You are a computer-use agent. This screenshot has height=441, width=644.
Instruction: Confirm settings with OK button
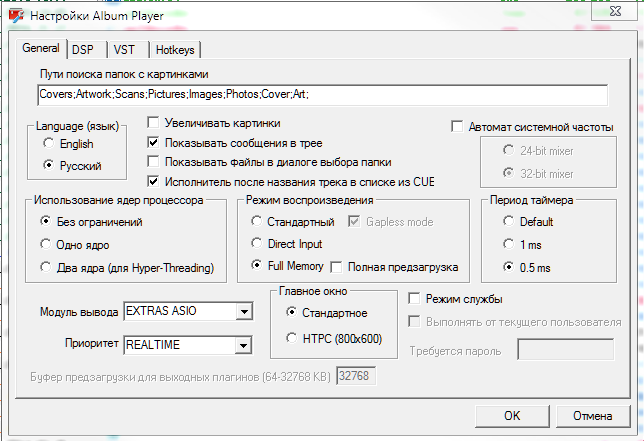(512, 416)
